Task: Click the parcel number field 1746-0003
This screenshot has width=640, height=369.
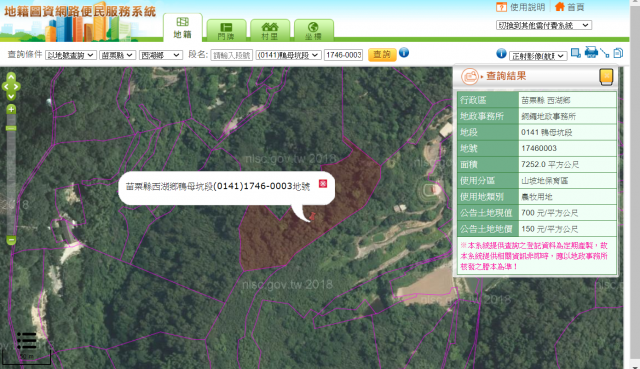Action: [344, 55]
